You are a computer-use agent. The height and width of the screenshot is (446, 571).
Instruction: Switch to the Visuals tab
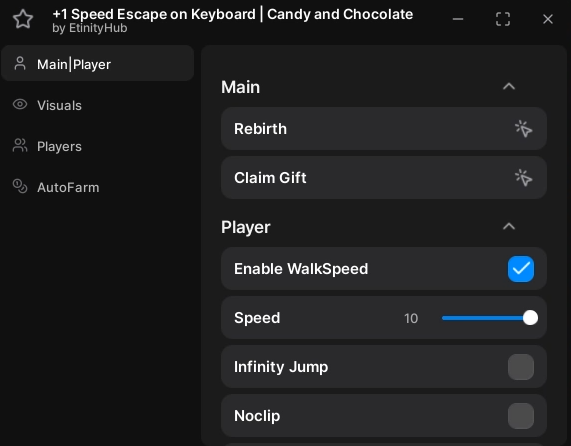coord(98,105)
